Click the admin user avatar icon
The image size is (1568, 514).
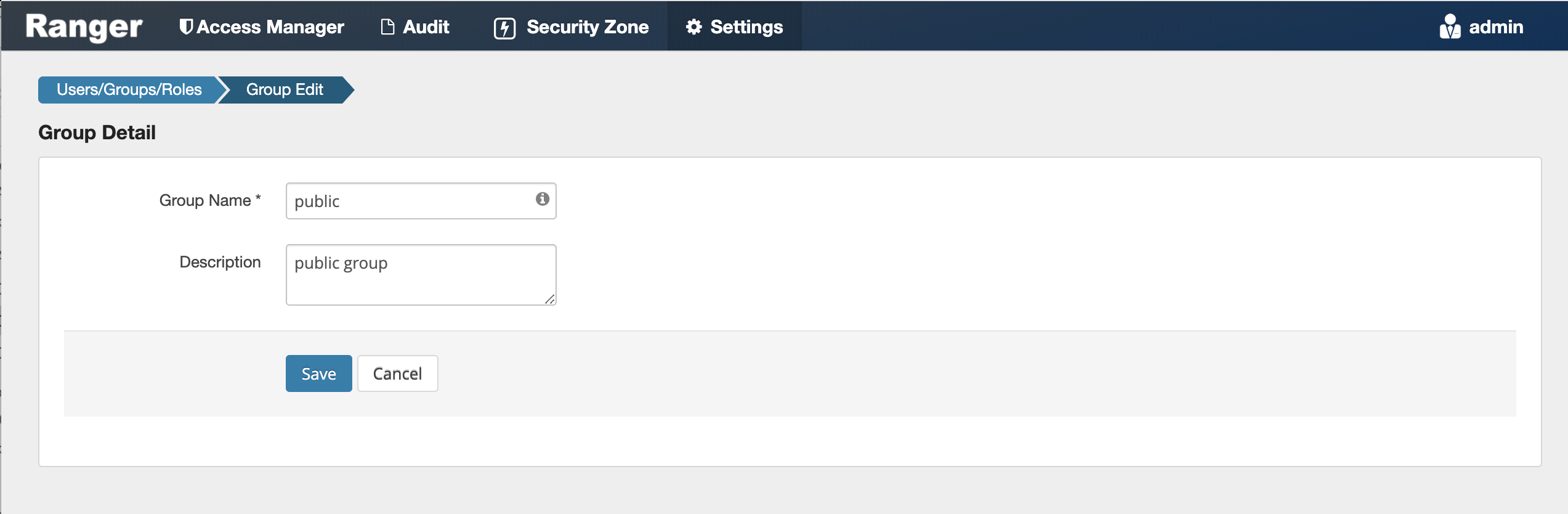pos(1450,27)
